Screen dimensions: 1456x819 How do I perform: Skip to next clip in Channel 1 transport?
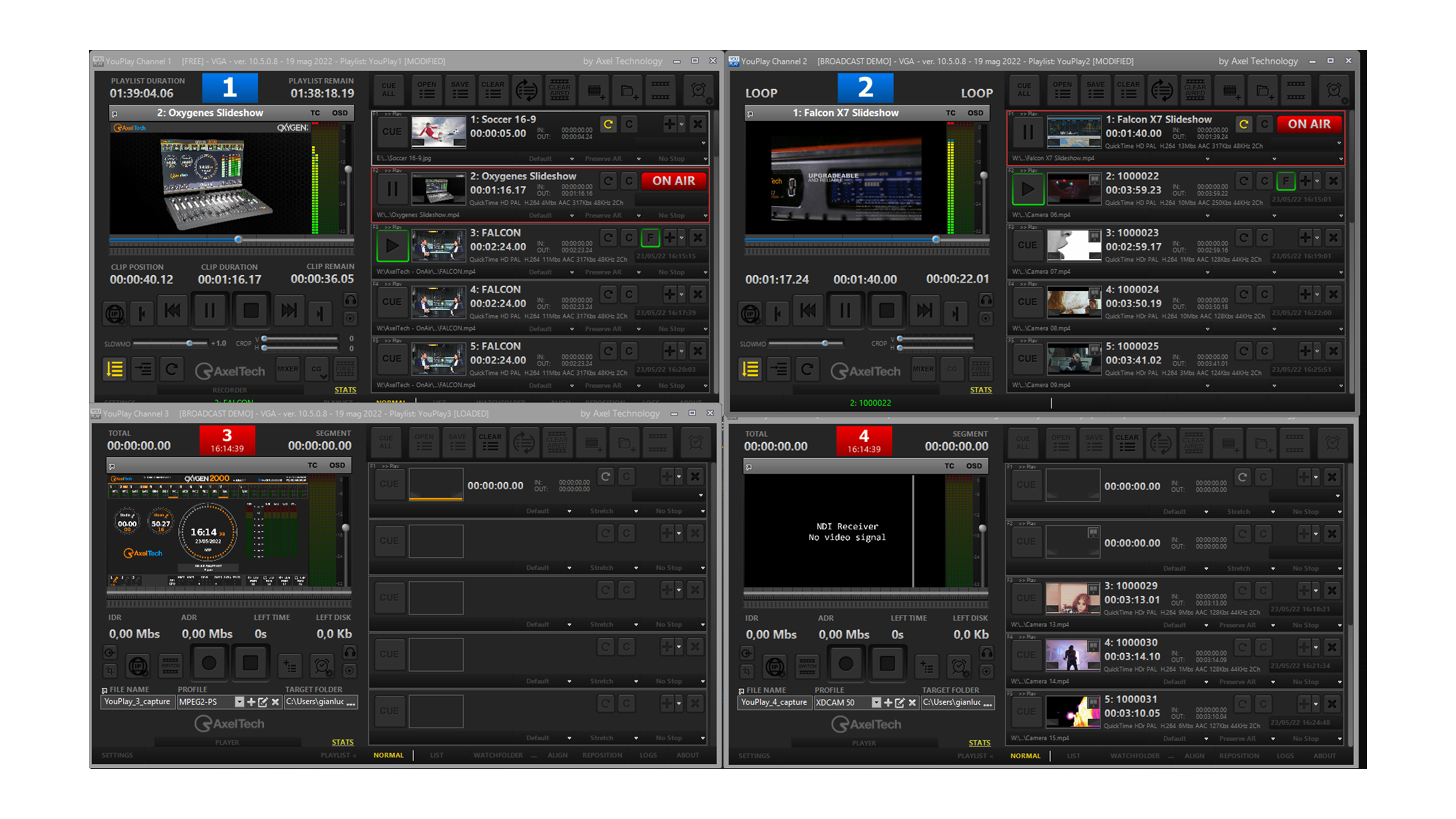click(289, 310)
